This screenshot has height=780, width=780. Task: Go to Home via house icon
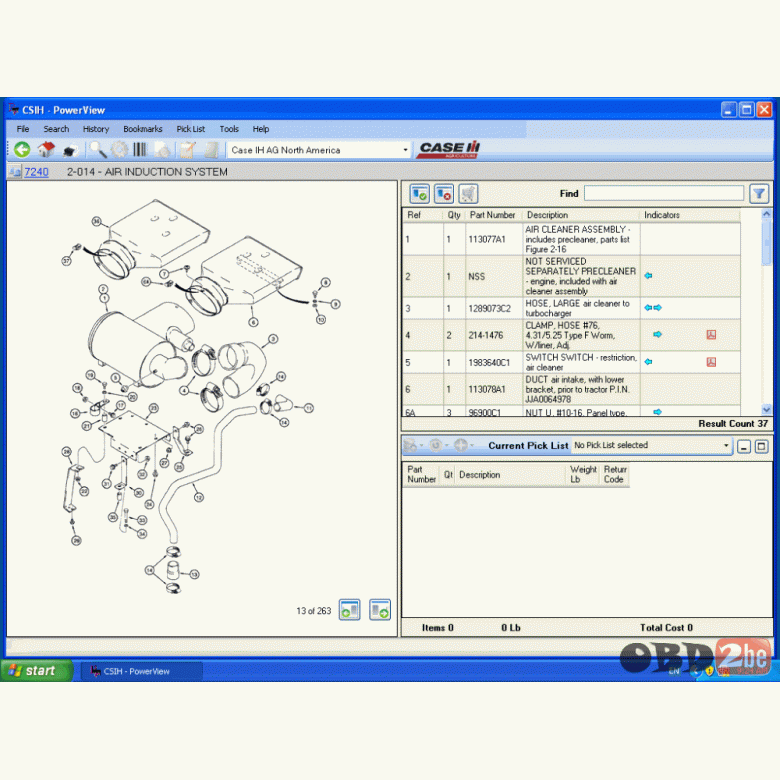[46, 150]
